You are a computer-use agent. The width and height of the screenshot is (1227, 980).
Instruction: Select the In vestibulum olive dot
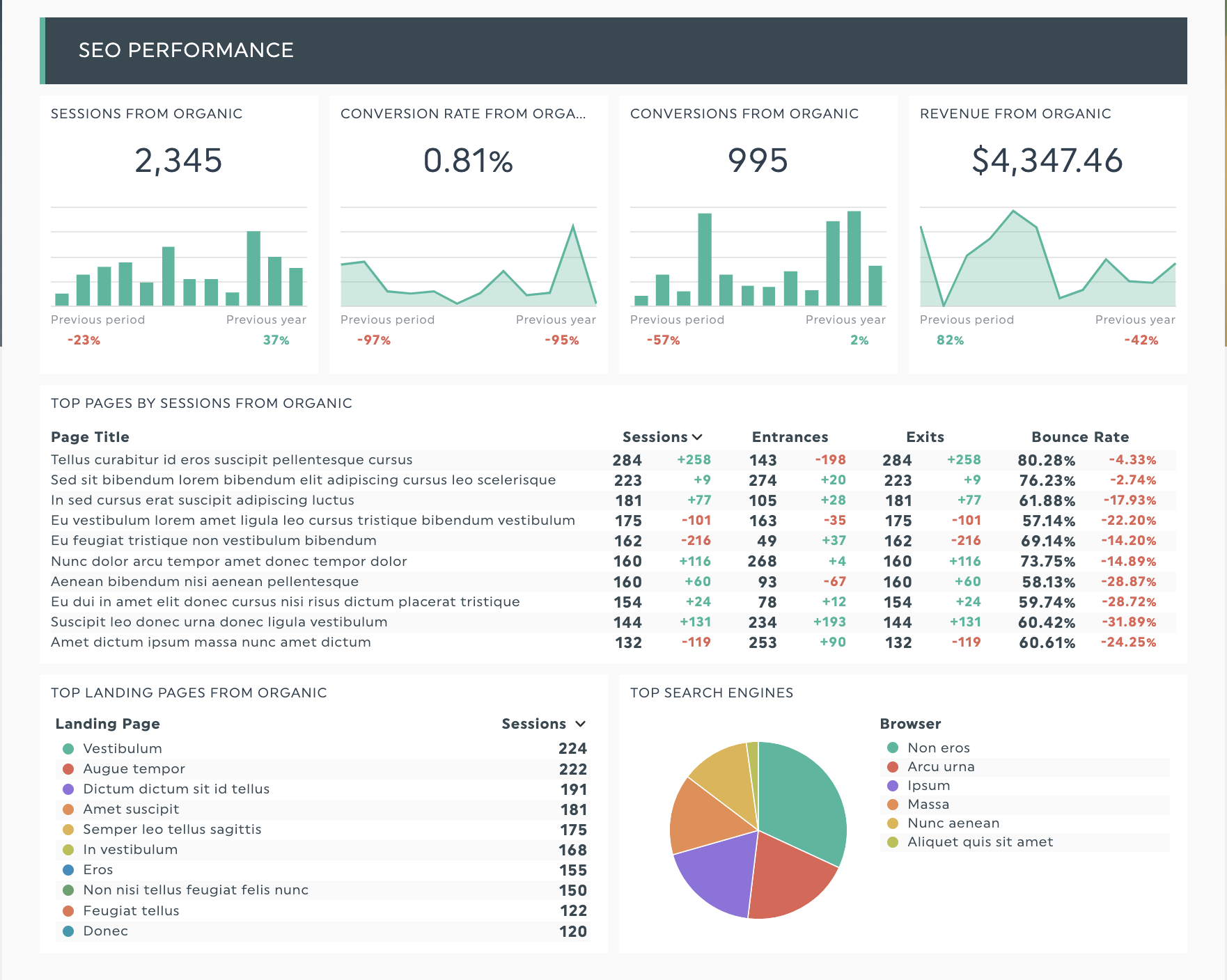click(68, 850)
